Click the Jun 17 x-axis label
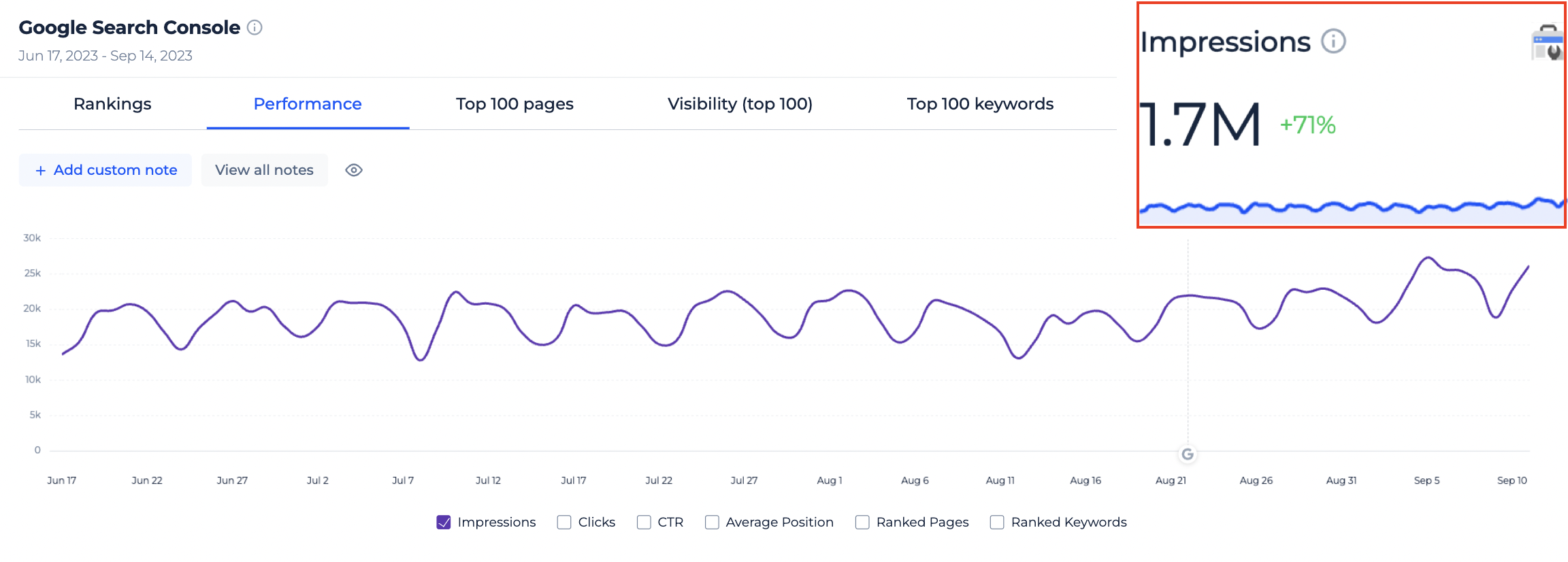1568x562 pixels. coord(61,480)
